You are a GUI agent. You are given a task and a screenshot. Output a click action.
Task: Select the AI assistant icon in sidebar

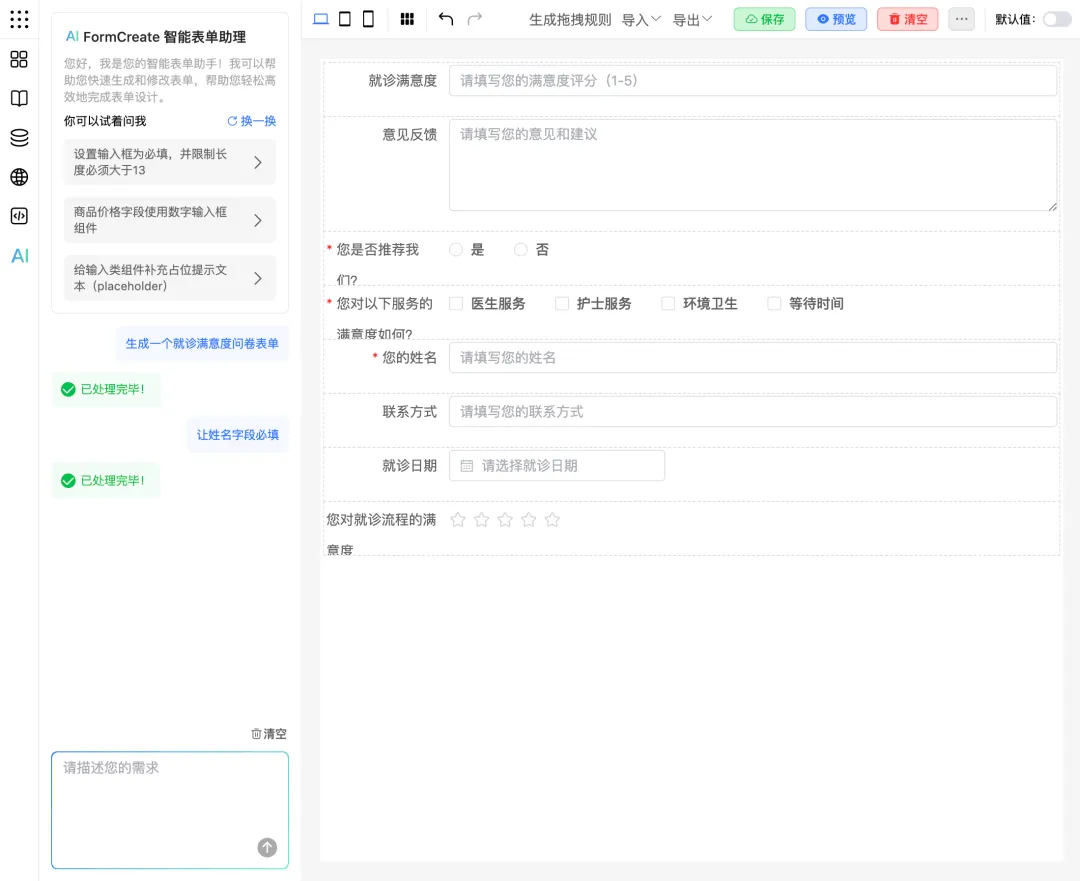click(x=19, y=256)
